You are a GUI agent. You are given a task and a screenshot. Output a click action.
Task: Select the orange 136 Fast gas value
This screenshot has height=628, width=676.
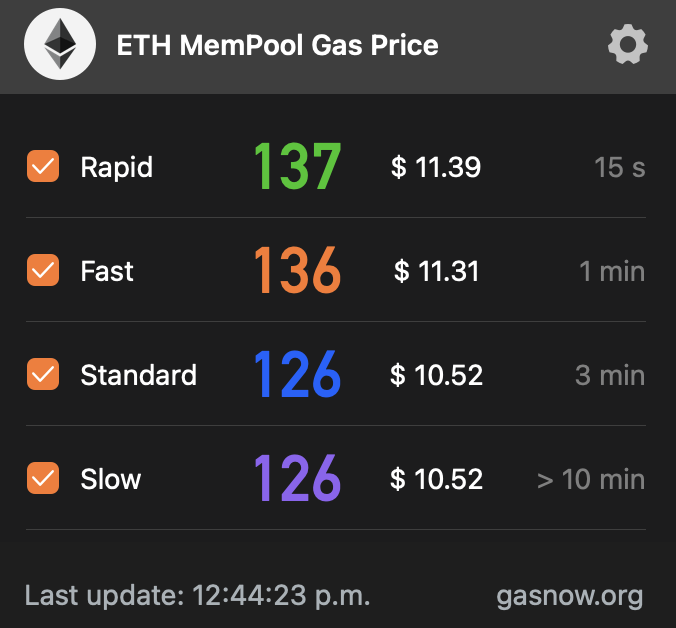coord(297,270)
